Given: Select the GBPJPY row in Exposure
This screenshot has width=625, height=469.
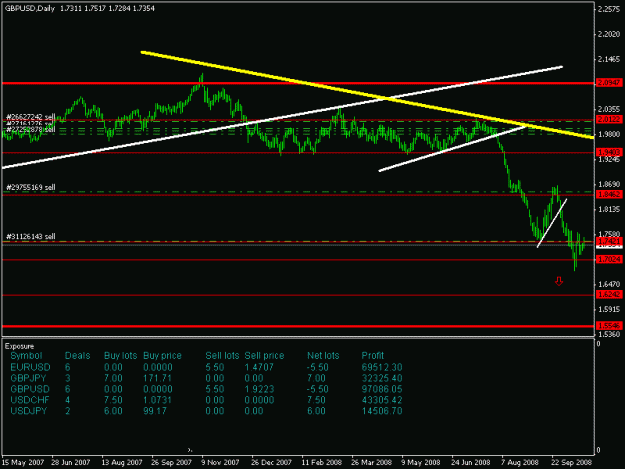Looking at the screenshot, I should (x=206, y=378).
